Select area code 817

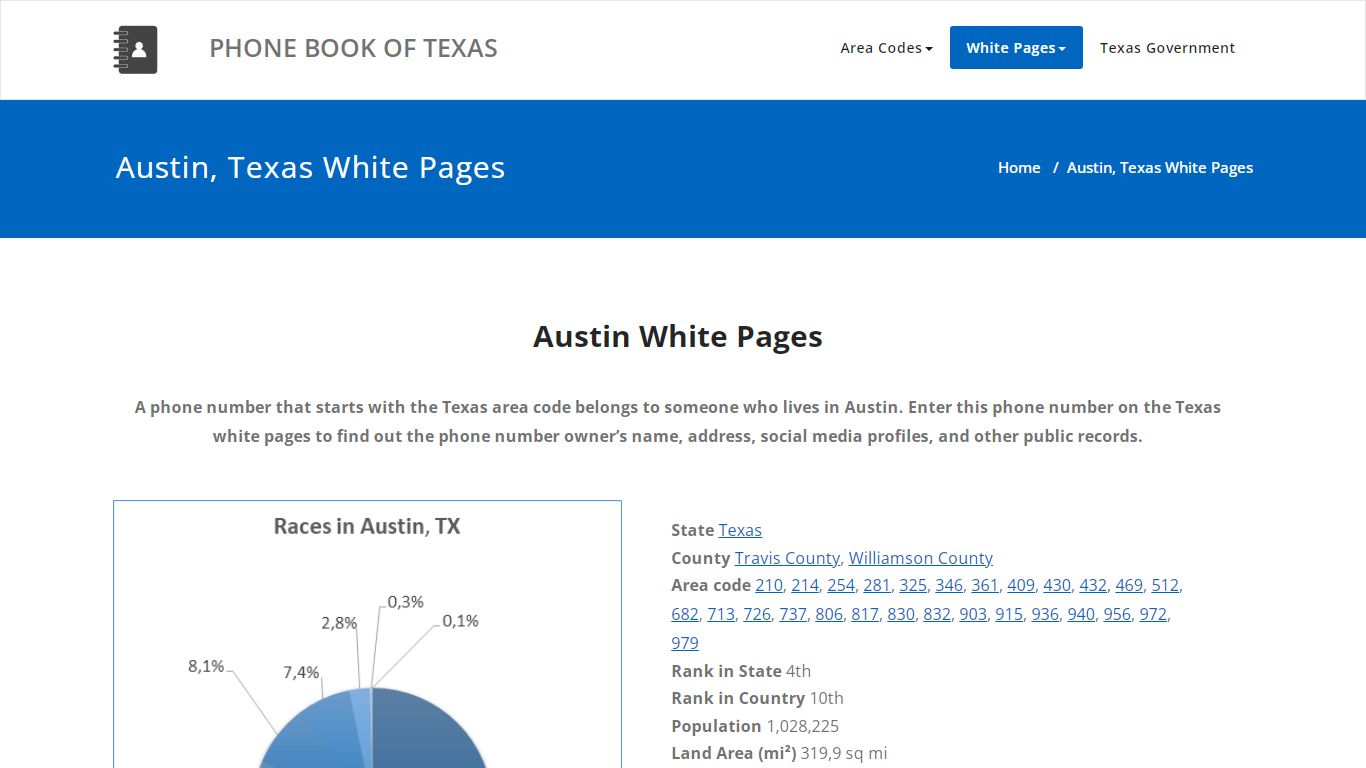click(x=865, y=614)
